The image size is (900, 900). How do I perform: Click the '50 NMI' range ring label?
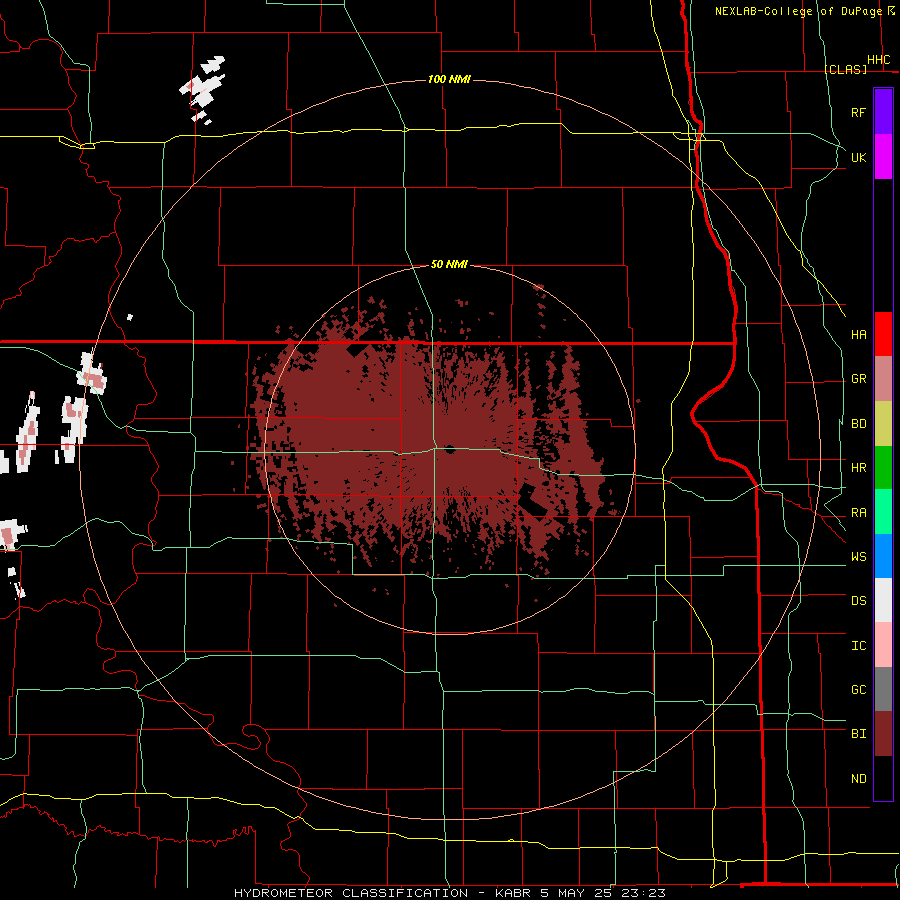click(449, 264)
